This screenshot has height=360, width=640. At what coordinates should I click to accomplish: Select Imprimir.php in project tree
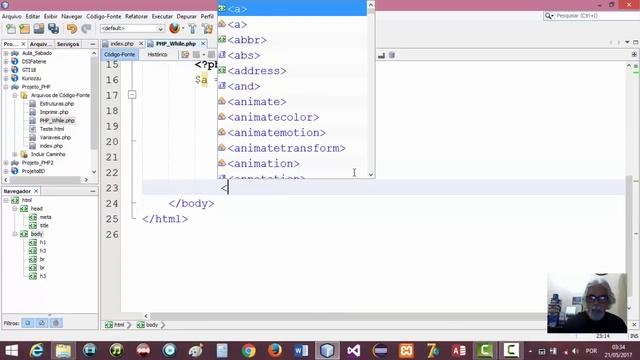click(x=54, y=112)
